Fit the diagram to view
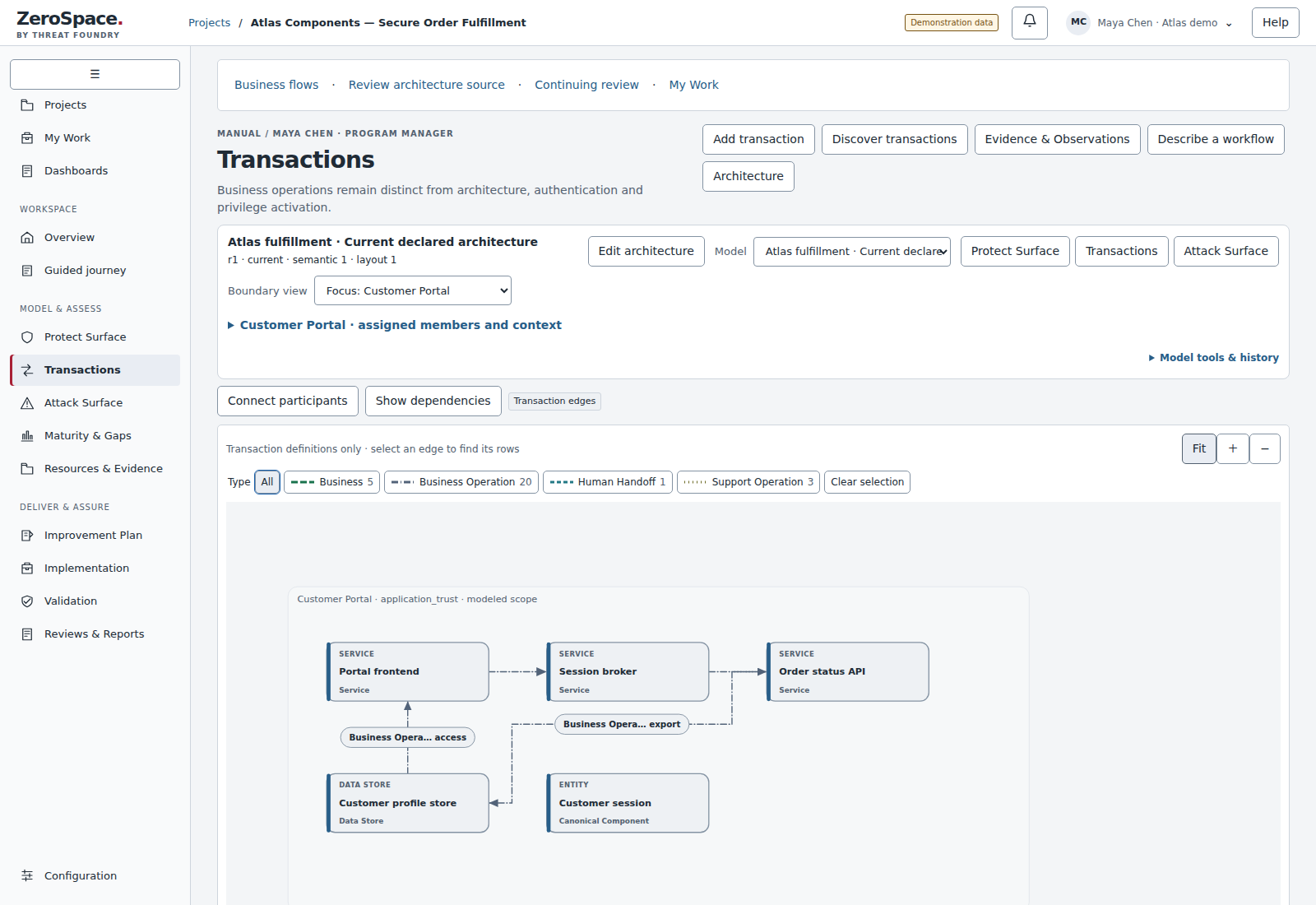The width and height of the screenshot is (1316, 905). pos(1198,448)
